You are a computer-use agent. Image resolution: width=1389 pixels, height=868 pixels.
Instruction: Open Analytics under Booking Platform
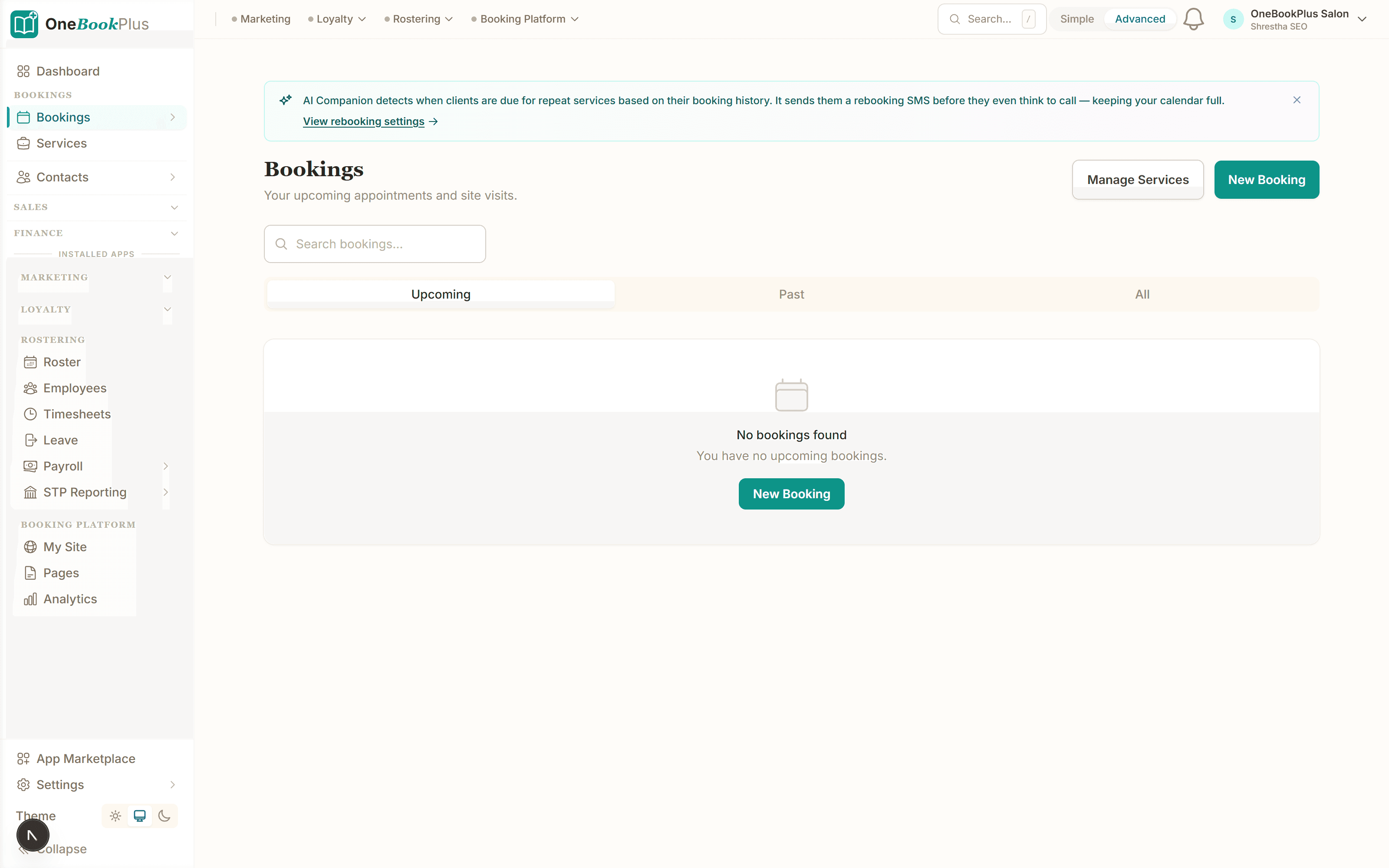(69, 599)
